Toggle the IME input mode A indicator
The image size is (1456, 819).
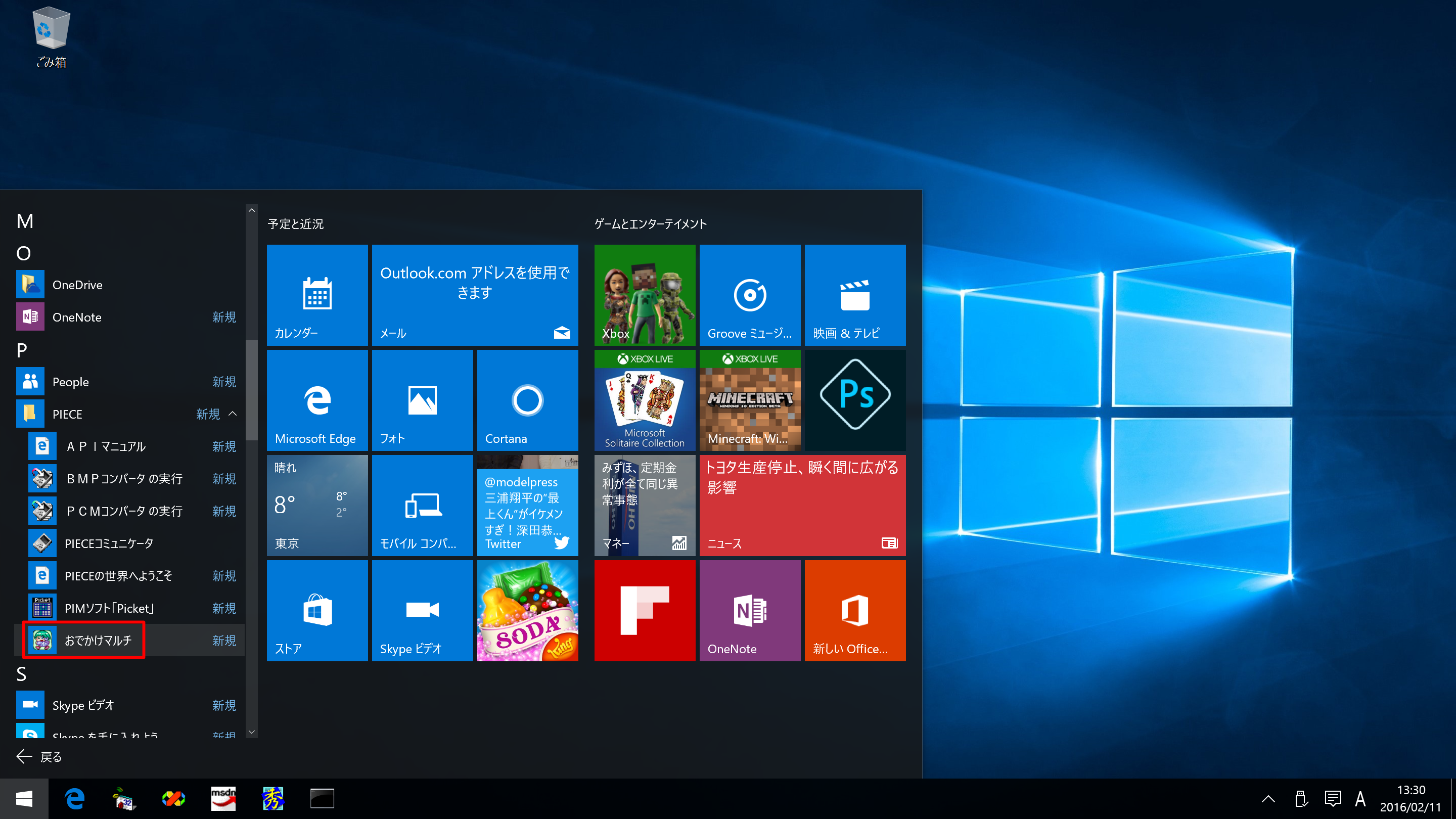tap(1360, 799)
